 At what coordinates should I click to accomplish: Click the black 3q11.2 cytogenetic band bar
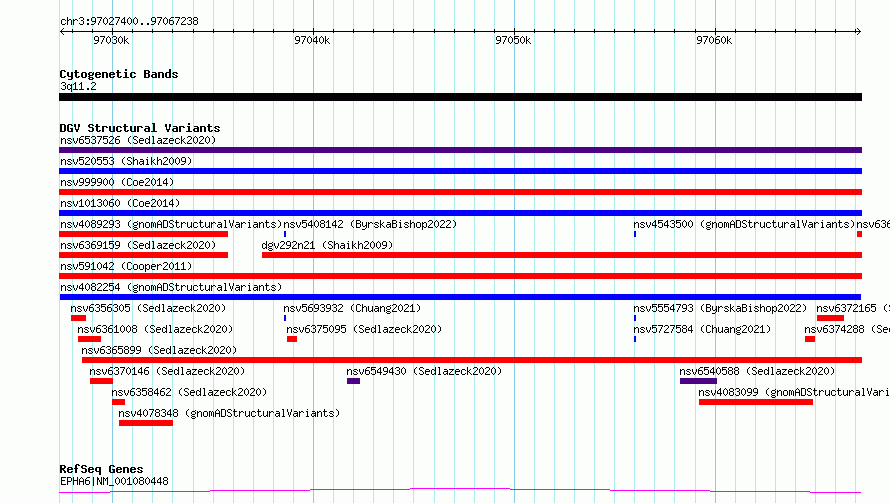460,97
